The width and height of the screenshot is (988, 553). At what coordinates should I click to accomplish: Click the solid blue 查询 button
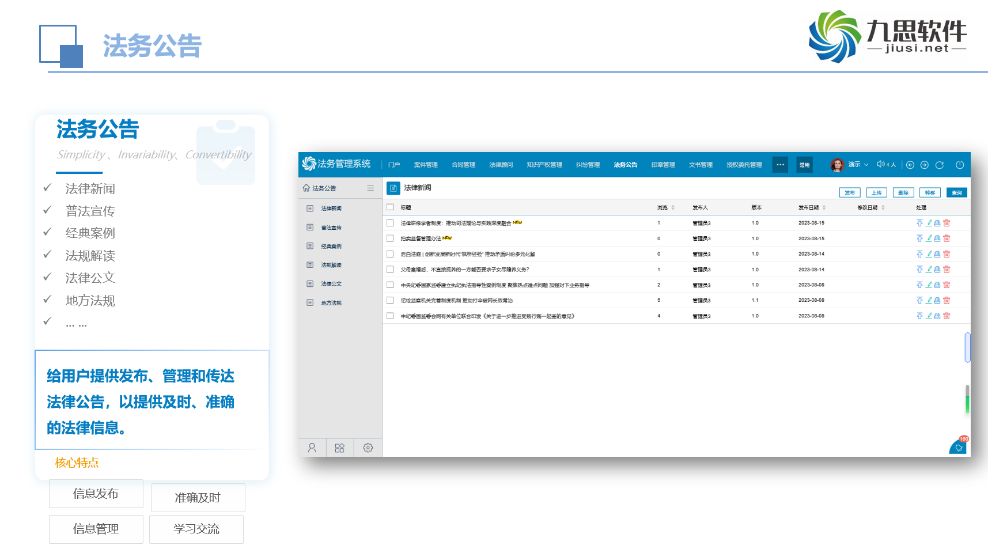point(957,191)
